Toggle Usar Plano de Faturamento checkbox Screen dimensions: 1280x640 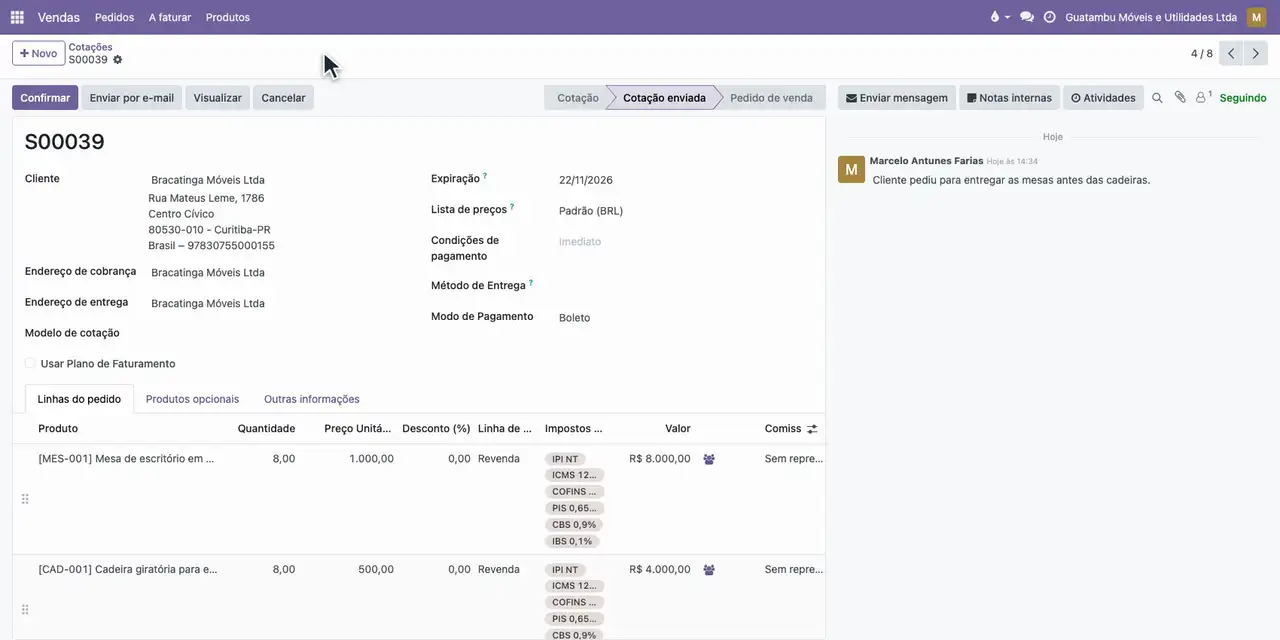[30, 364]
